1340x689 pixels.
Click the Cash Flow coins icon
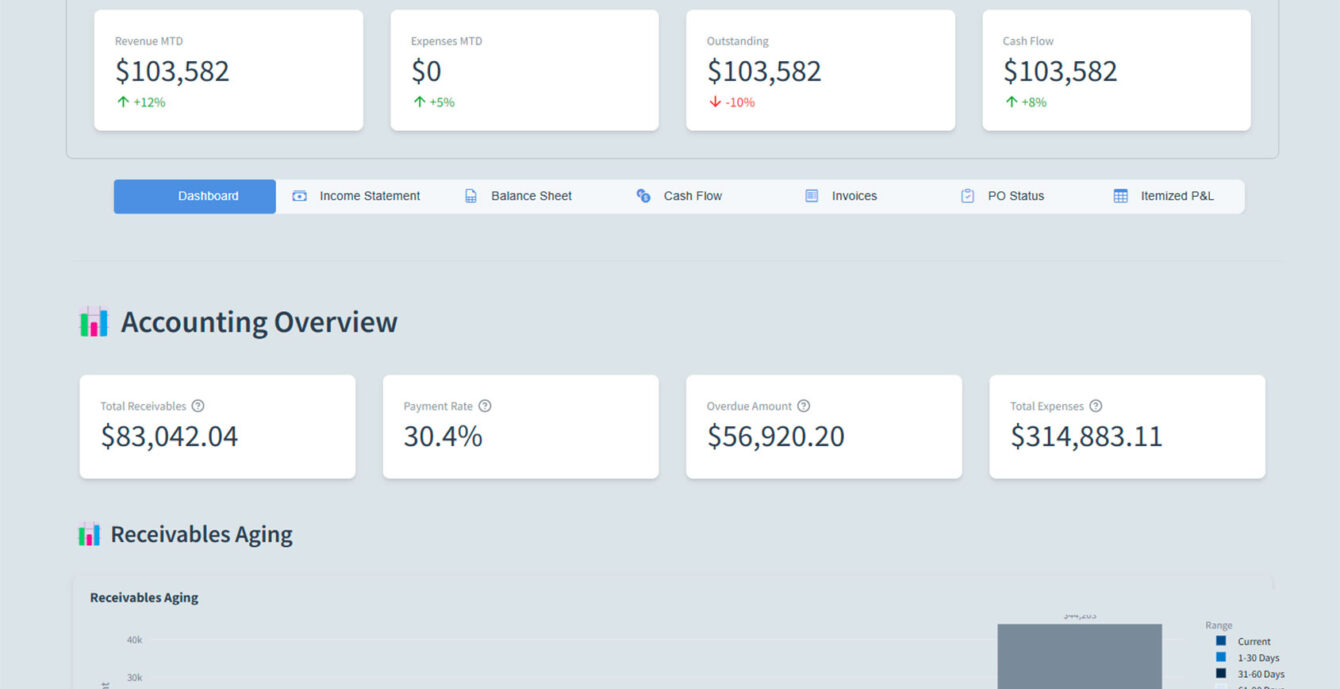tap(643, 196)
